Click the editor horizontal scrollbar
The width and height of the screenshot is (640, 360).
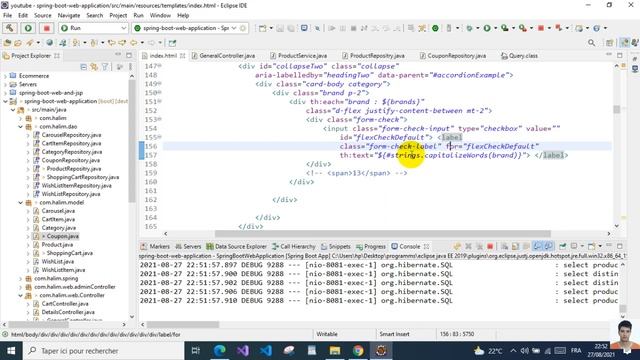(x=382, y=233)
